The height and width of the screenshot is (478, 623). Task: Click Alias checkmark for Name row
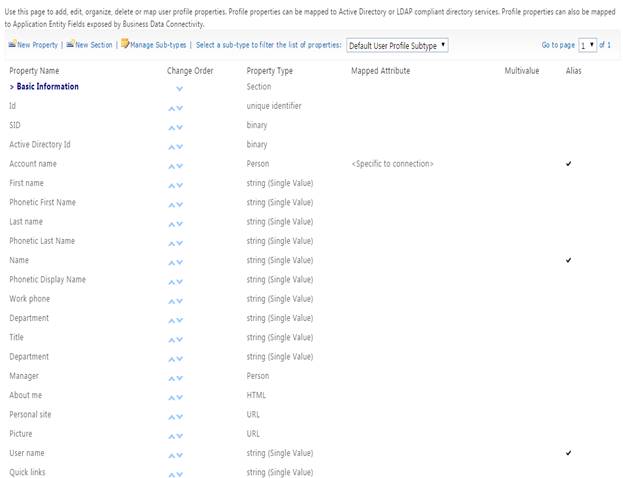tap(569, 260)
